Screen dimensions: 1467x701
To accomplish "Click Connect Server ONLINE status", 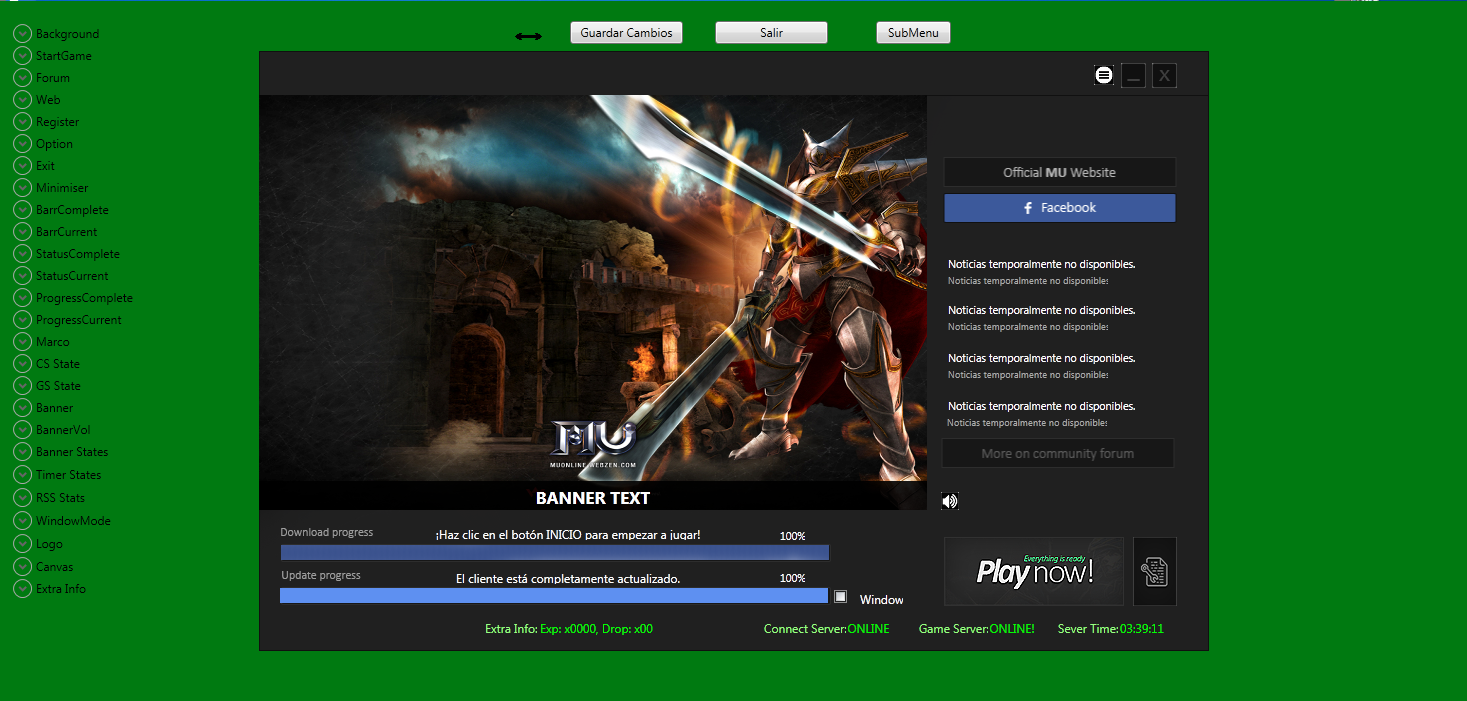I will (827, 629).
